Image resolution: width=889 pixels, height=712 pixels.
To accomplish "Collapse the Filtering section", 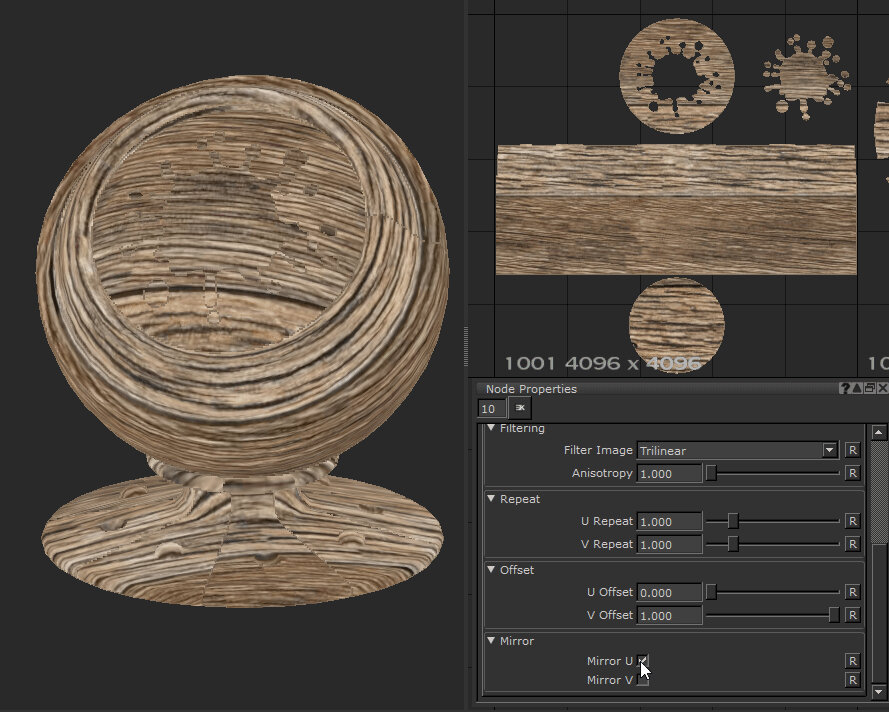I will coord(491,428).
